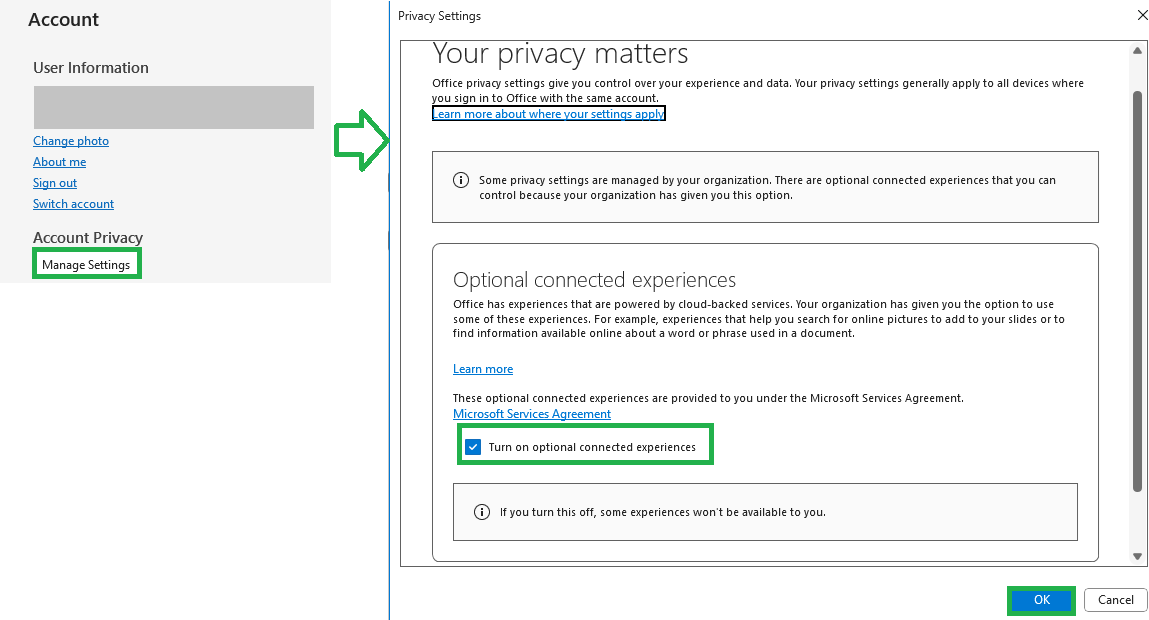Click the Switch account link

tap(73, 204)
